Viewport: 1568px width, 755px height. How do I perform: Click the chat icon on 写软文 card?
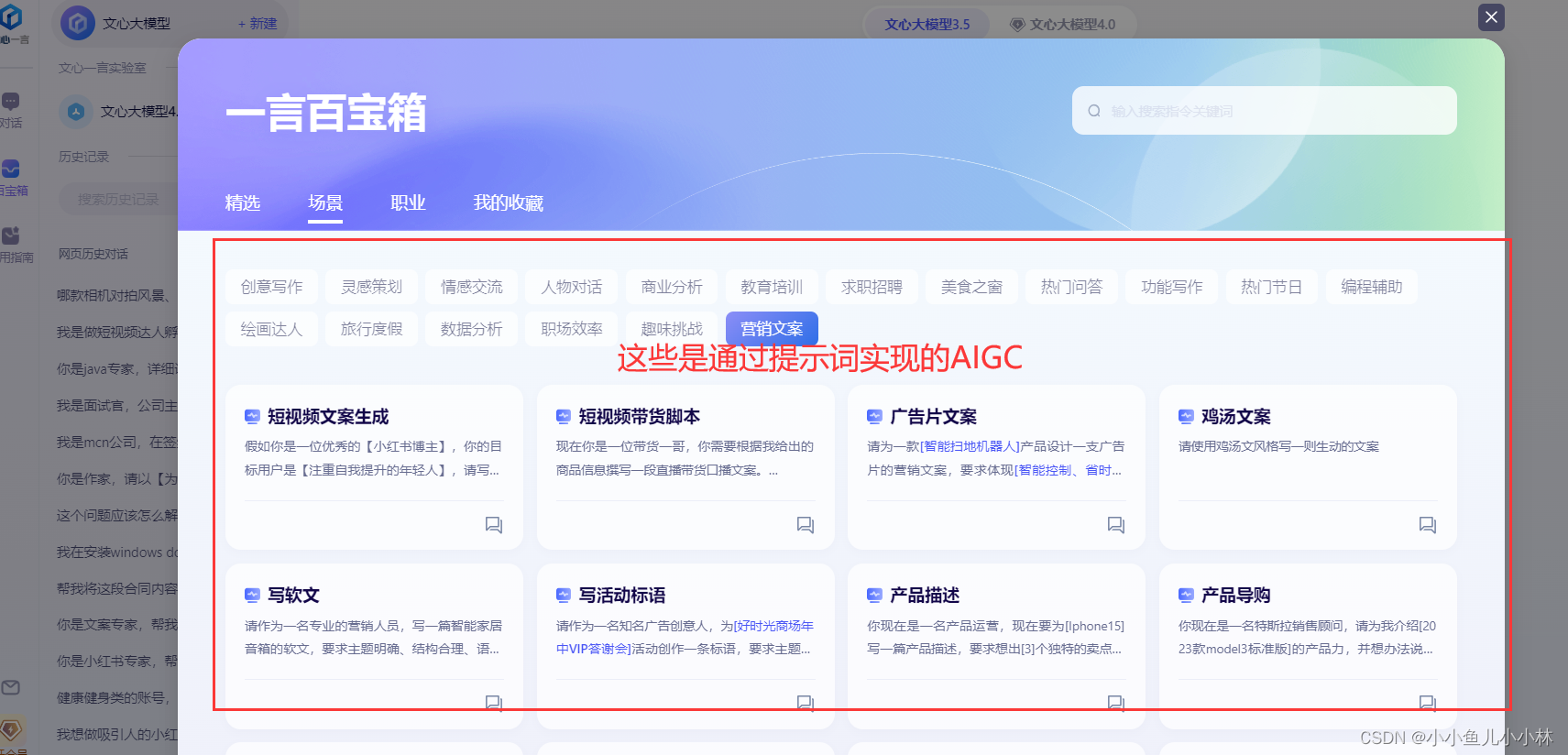(x=494, y=704)
